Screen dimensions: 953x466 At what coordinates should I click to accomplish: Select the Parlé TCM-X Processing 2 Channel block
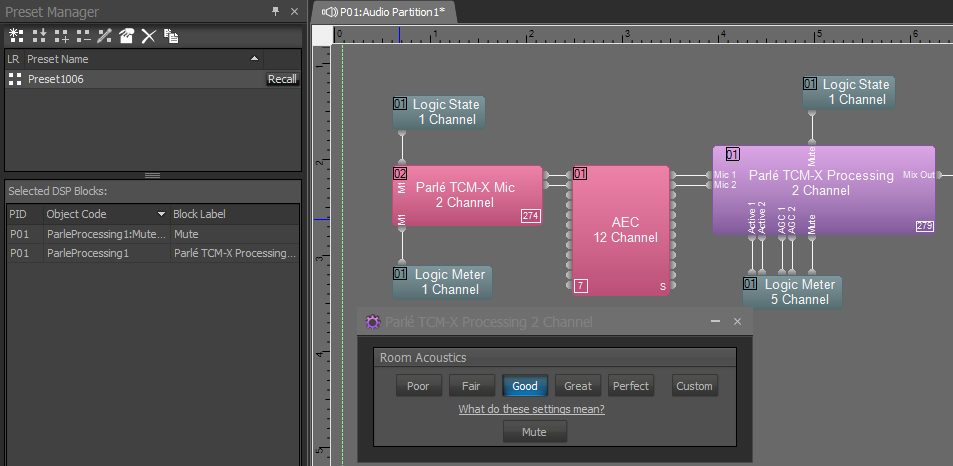tap(824, 190)
